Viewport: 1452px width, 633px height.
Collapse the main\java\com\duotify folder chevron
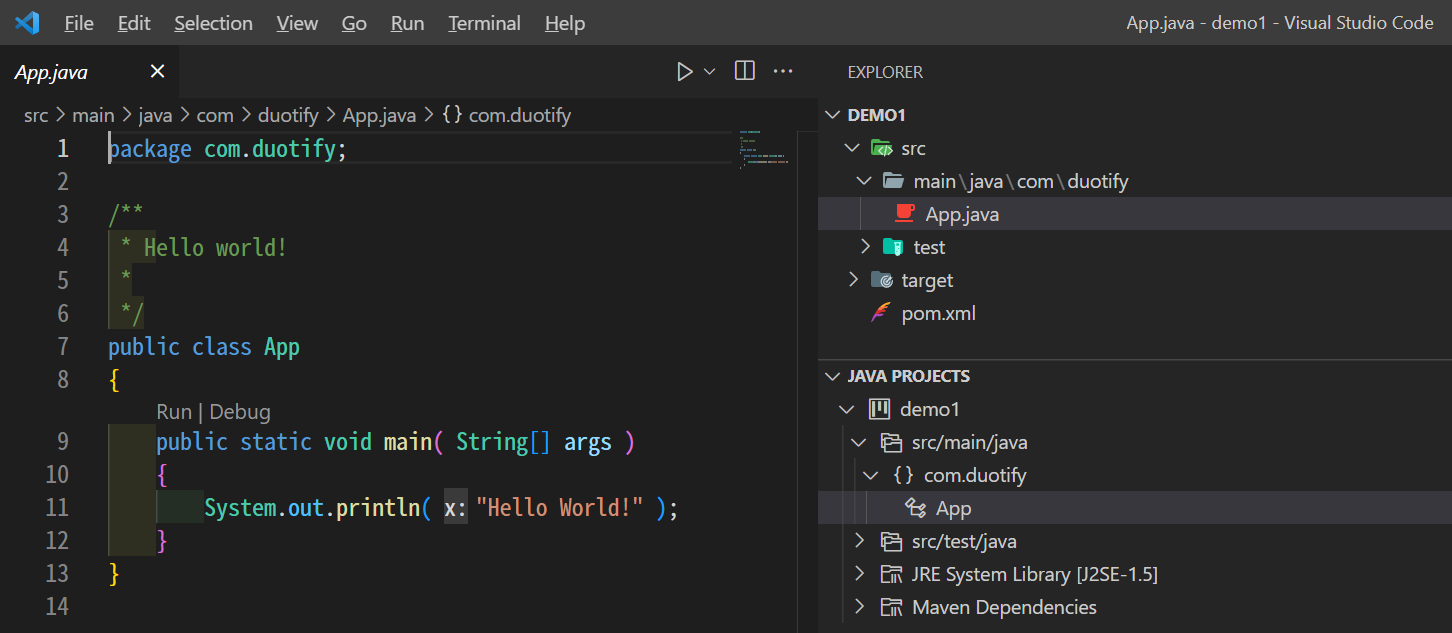tap(865, 181)
